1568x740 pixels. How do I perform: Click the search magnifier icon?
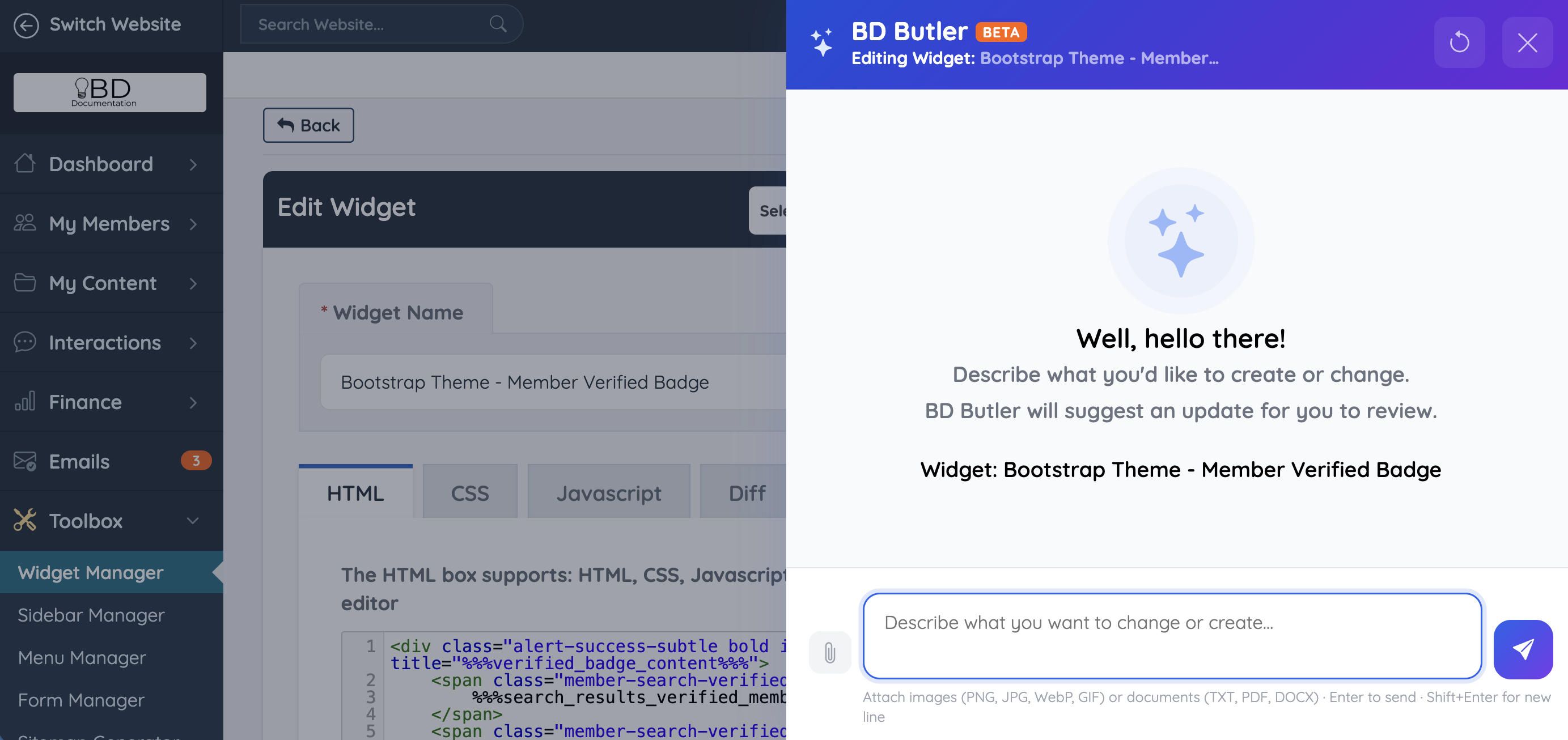coord(497,24)
